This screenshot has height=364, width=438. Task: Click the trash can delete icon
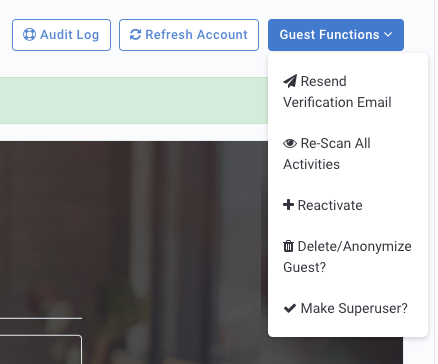pos(288,246)
